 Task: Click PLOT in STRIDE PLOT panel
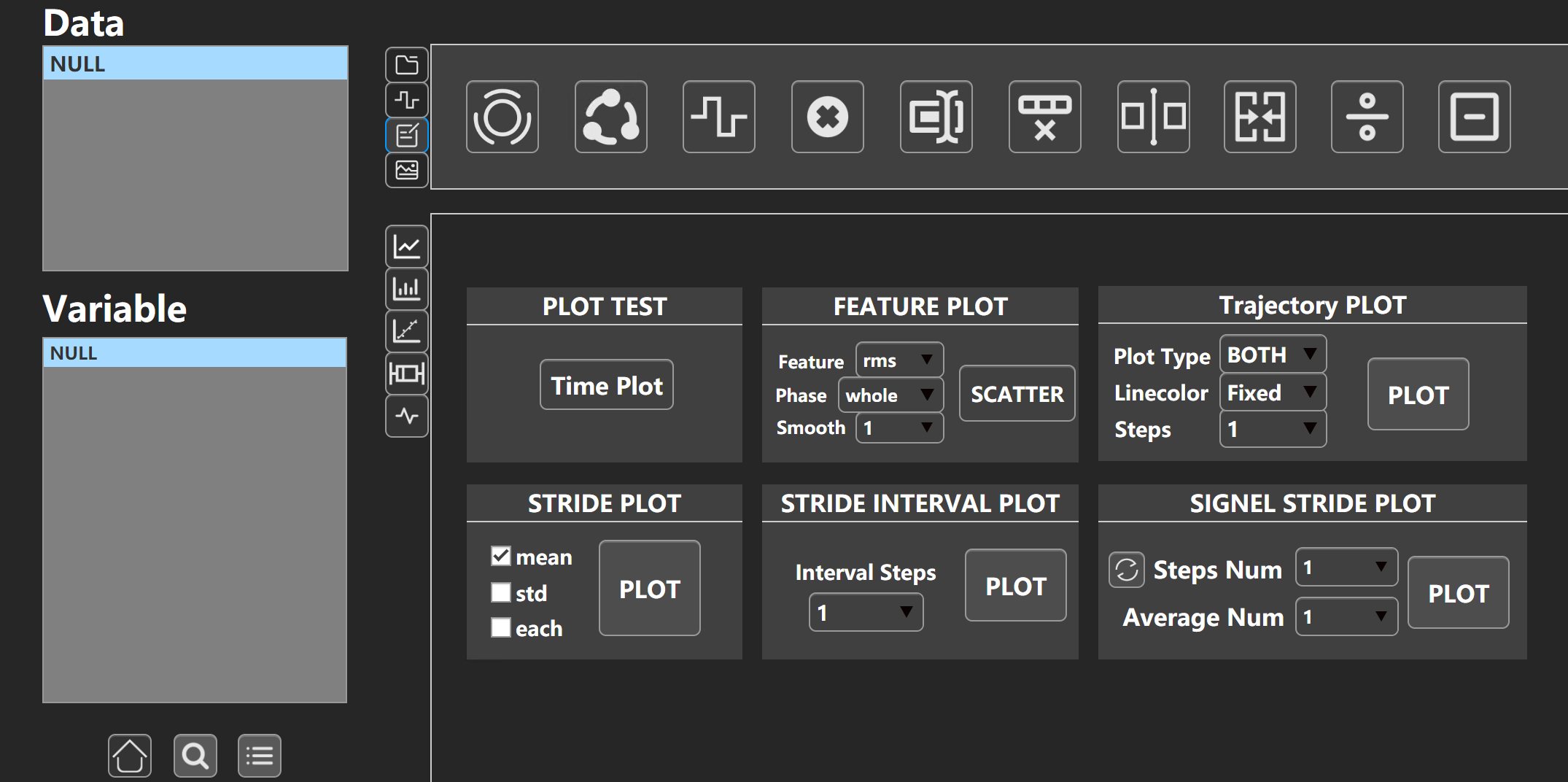650,588
